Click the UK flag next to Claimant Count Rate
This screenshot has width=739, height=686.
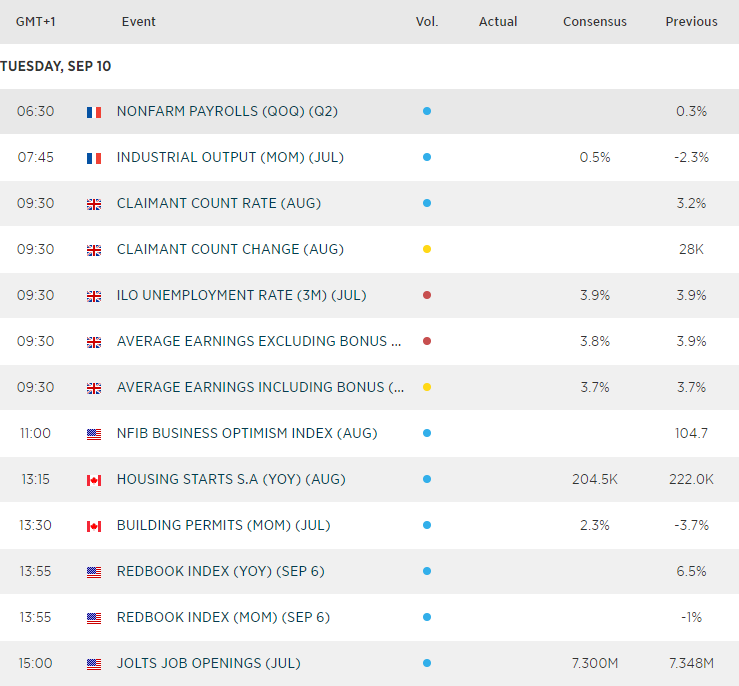point(94,204)
